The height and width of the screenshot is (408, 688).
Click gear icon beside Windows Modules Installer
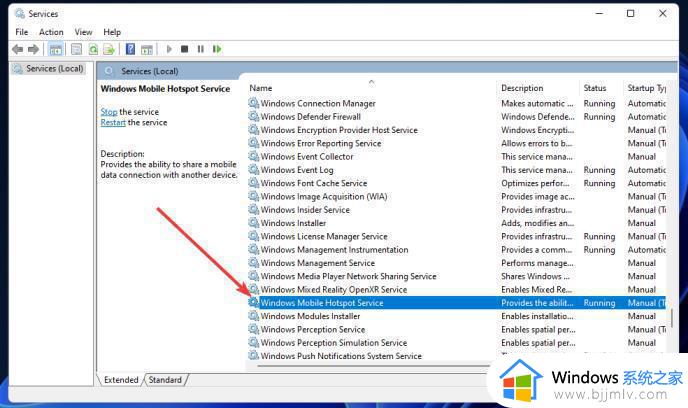pos(254,315)
